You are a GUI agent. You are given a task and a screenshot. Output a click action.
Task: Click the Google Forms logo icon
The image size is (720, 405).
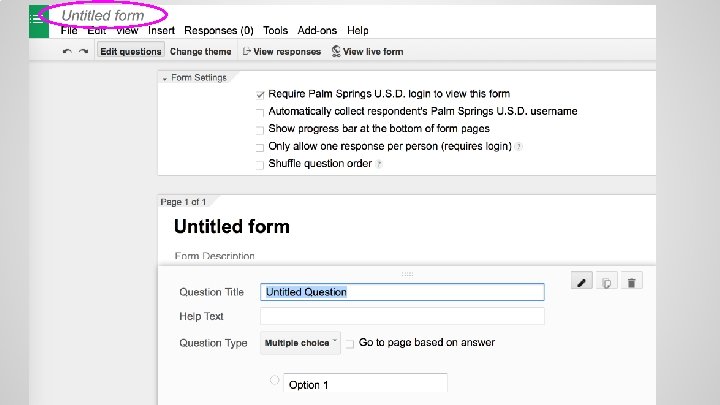38,20
